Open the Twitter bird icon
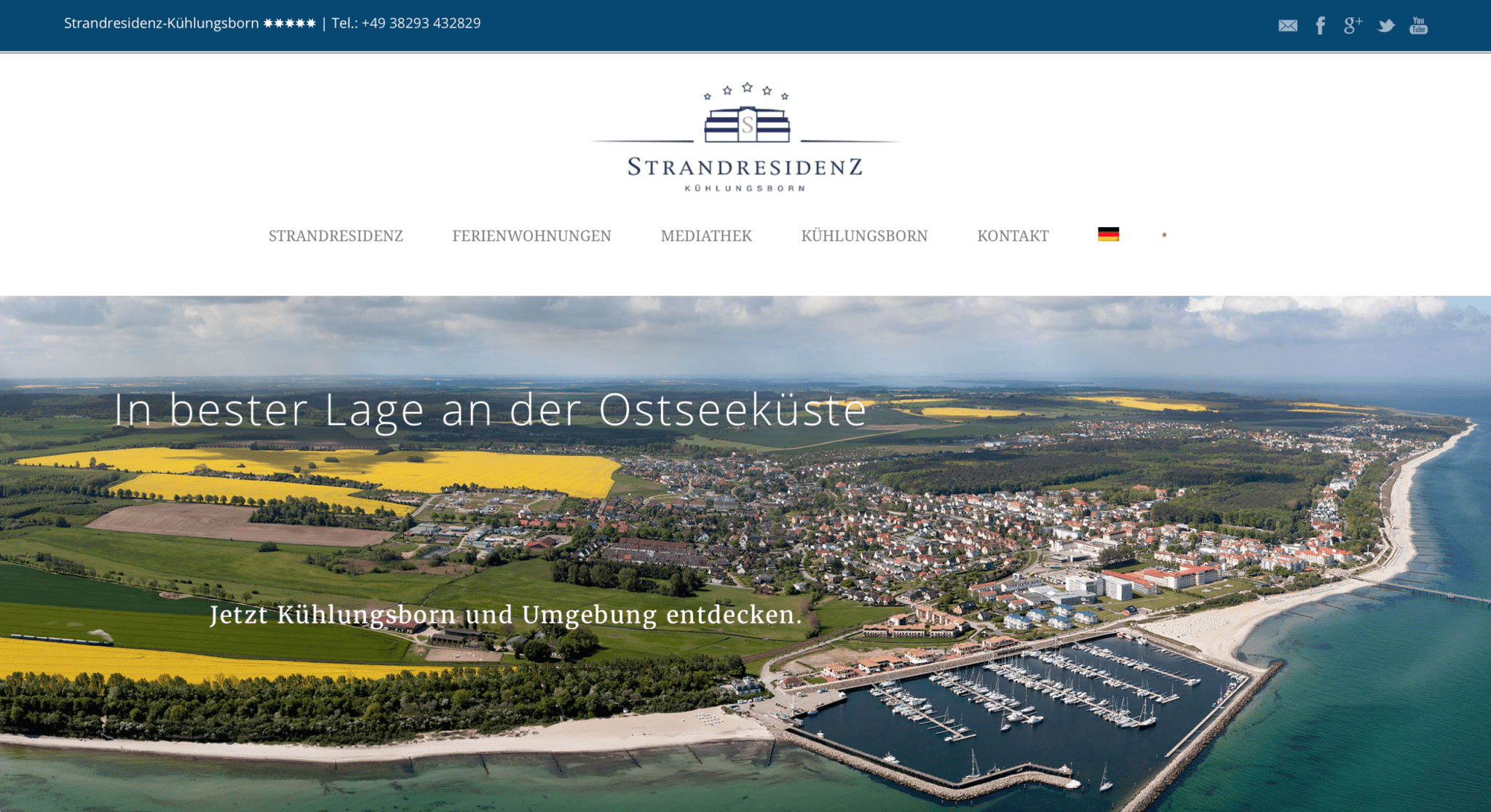Image resolution: width=1491 pixels, height=812 pixels. point(1385,26)
